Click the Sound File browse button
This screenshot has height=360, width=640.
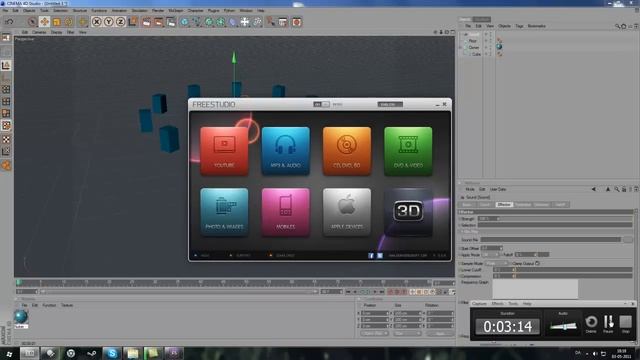[x=628, y=240]
